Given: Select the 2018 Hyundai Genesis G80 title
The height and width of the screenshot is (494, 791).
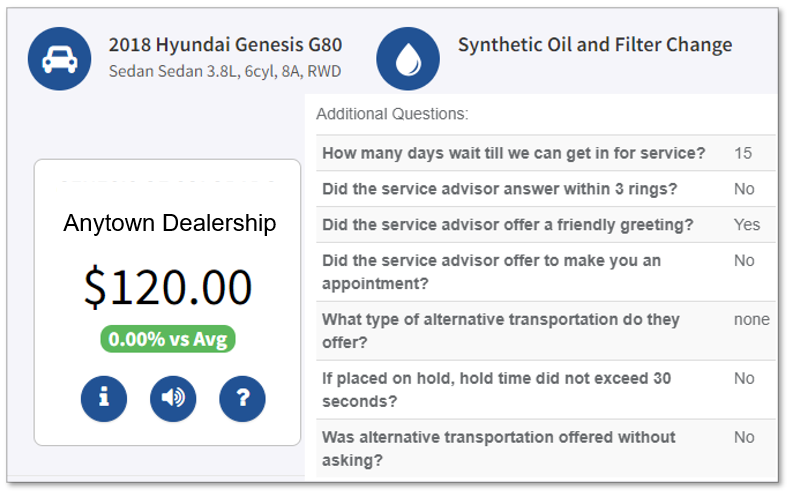Looking at the screenshot, I should (225, 45).
